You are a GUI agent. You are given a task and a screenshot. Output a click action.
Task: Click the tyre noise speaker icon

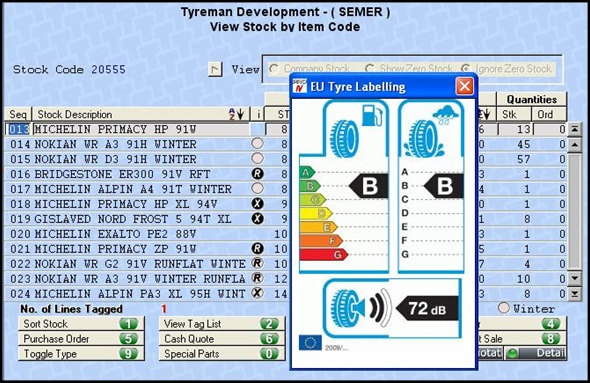(360, 308)
